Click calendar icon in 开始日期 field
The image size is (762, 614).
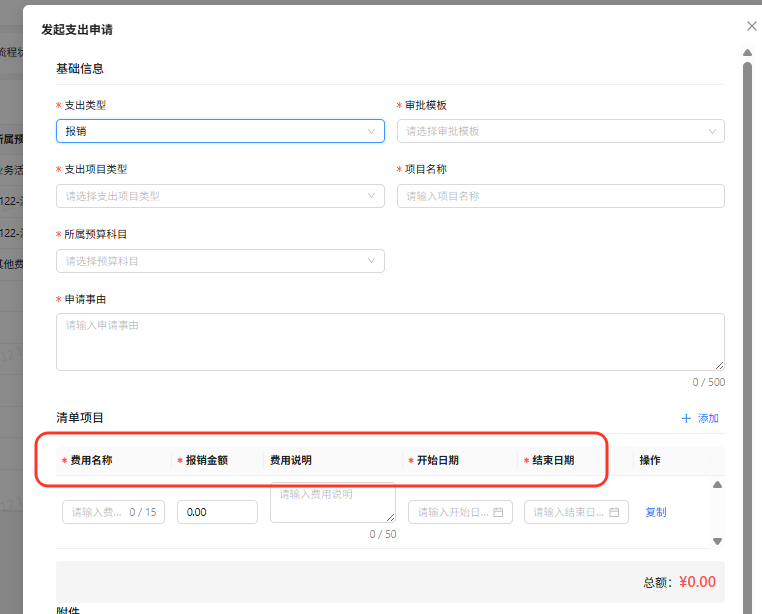click(x=498, y=512)
